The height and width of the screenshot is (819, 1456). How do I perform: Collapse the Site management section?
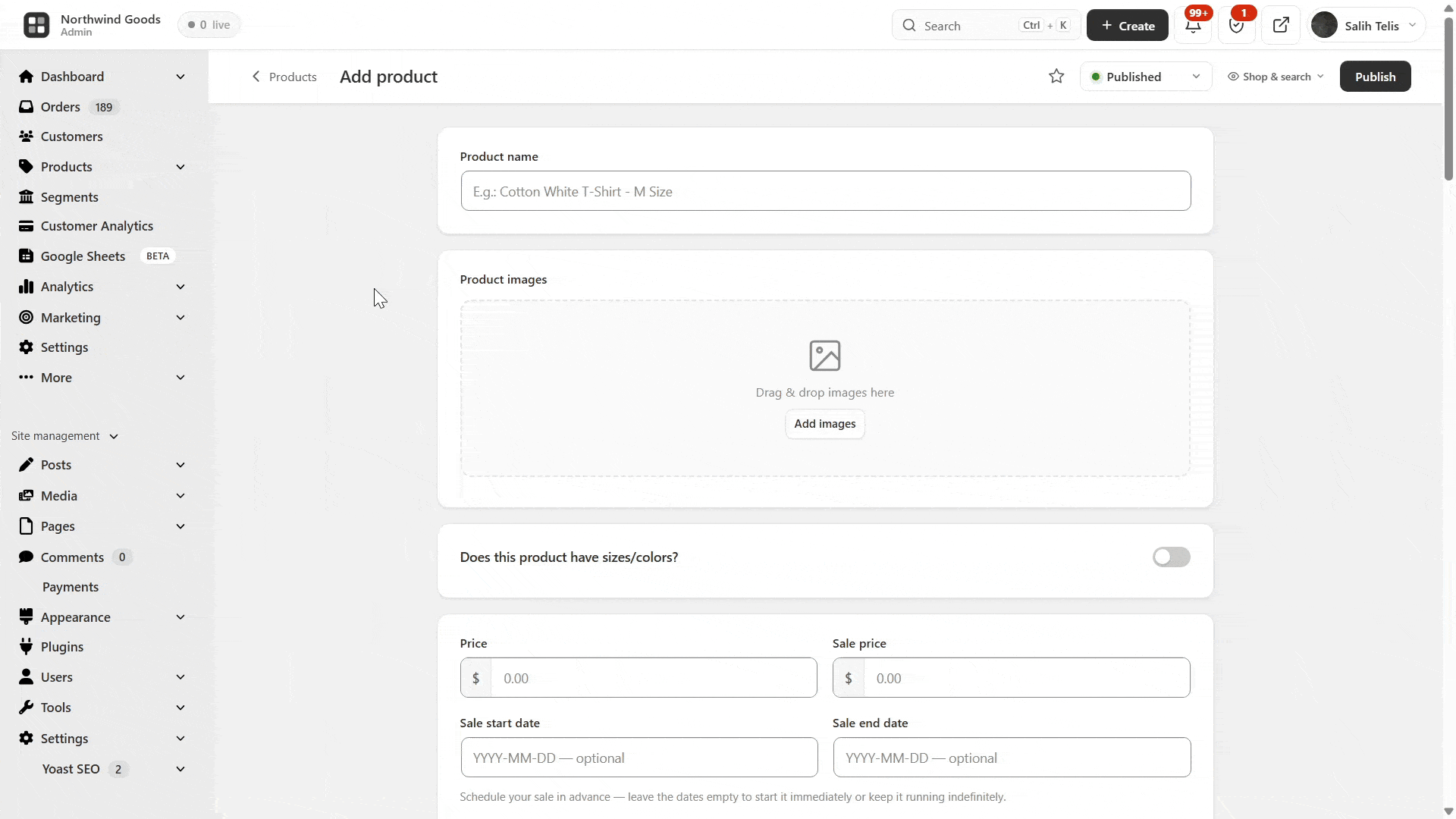(65, 436)
